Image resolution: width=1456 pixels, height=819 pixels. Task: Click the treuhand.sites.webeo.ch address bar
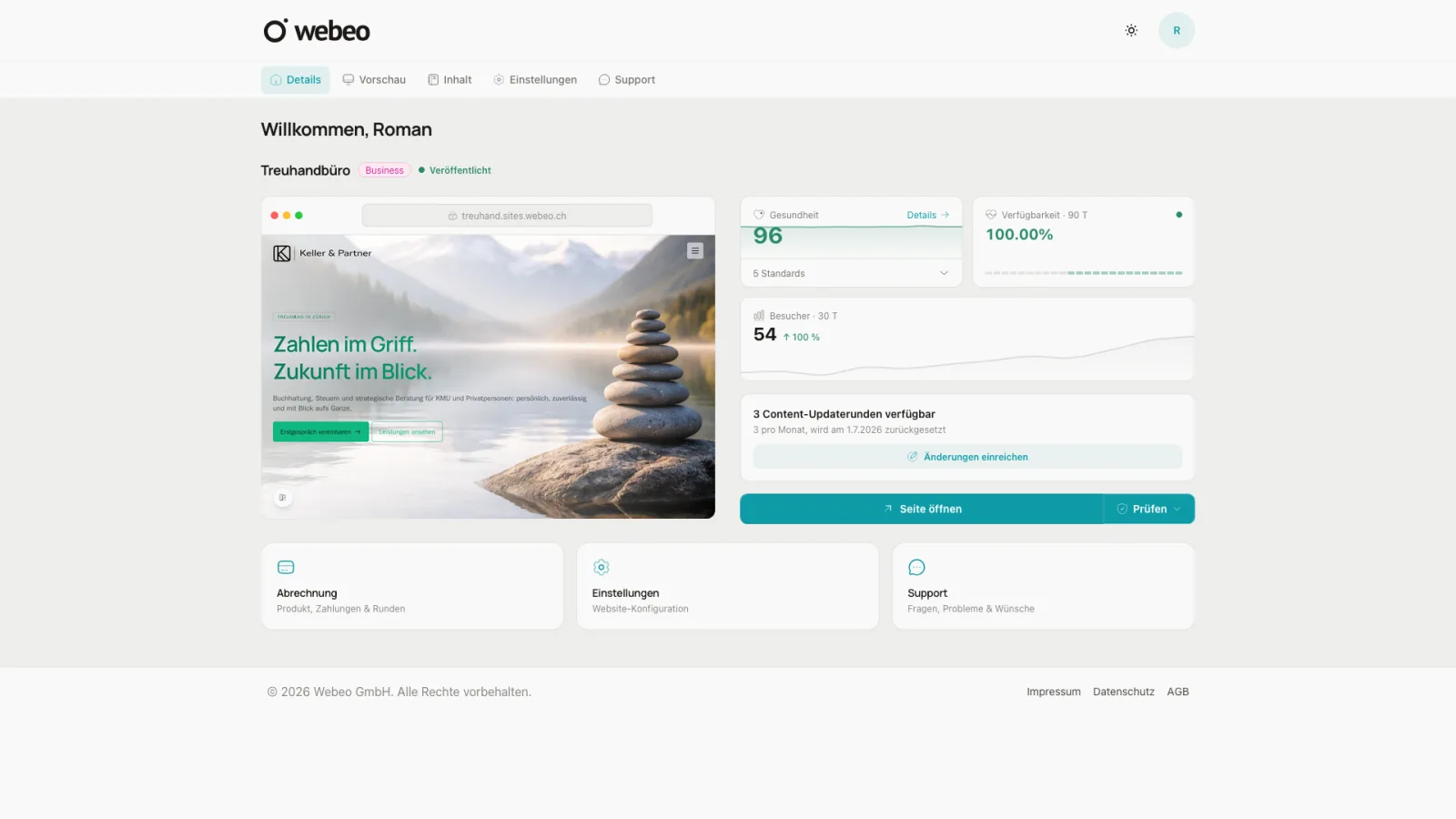click(507, 216)
